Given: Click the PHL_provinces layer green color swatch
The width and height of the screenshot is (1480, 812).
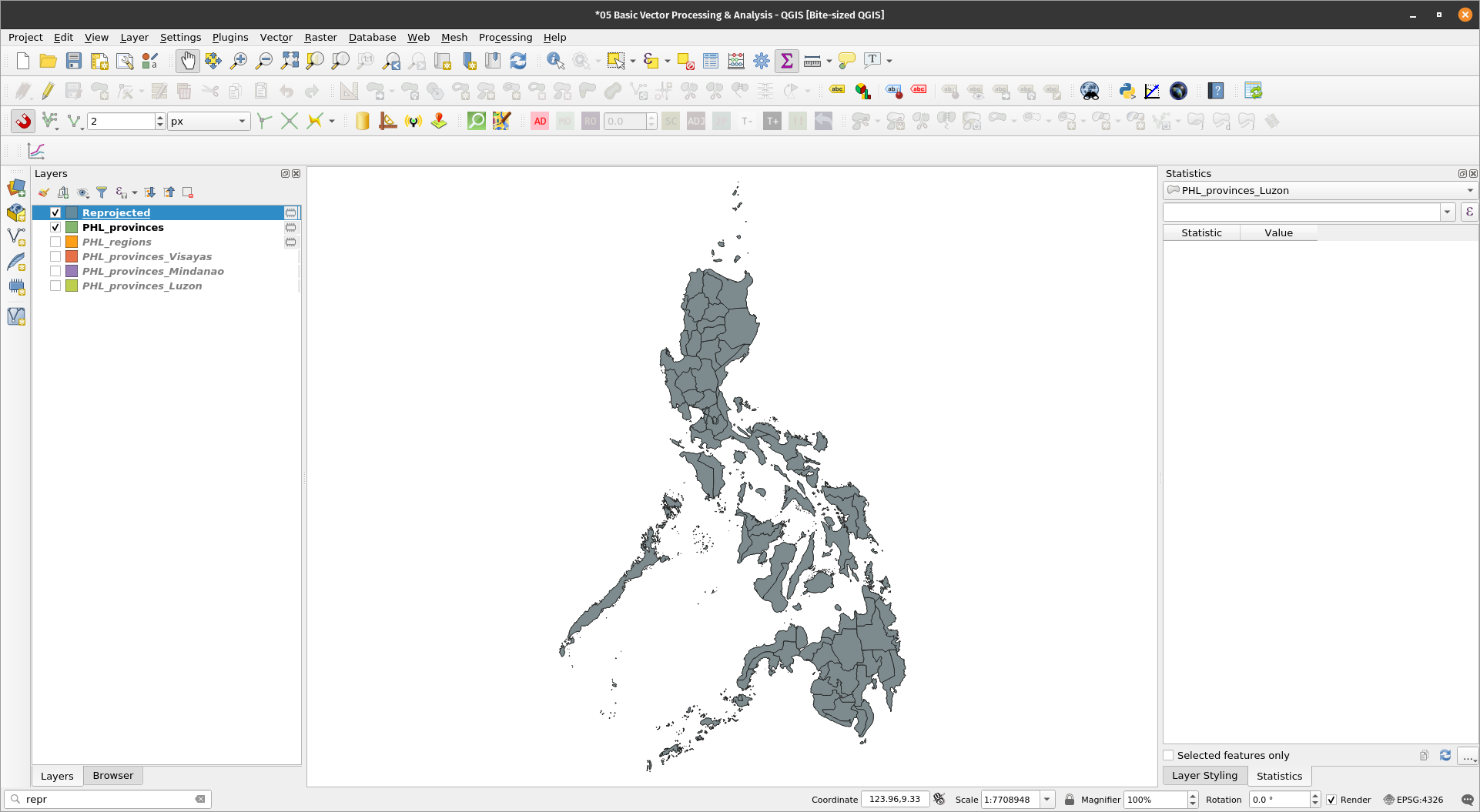Looking at the screenshot, I should click(x=72, y=227).
